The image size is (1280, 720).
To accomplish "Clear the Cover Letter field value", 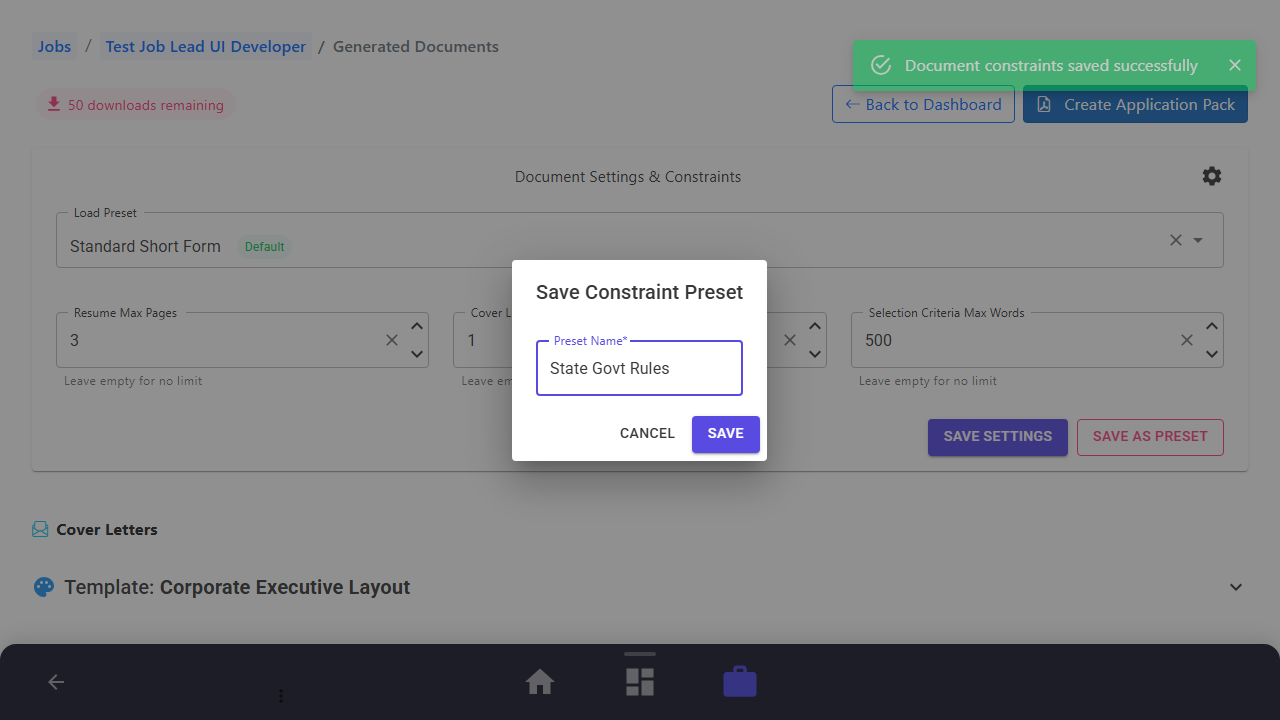I will (x=790, y=340).
